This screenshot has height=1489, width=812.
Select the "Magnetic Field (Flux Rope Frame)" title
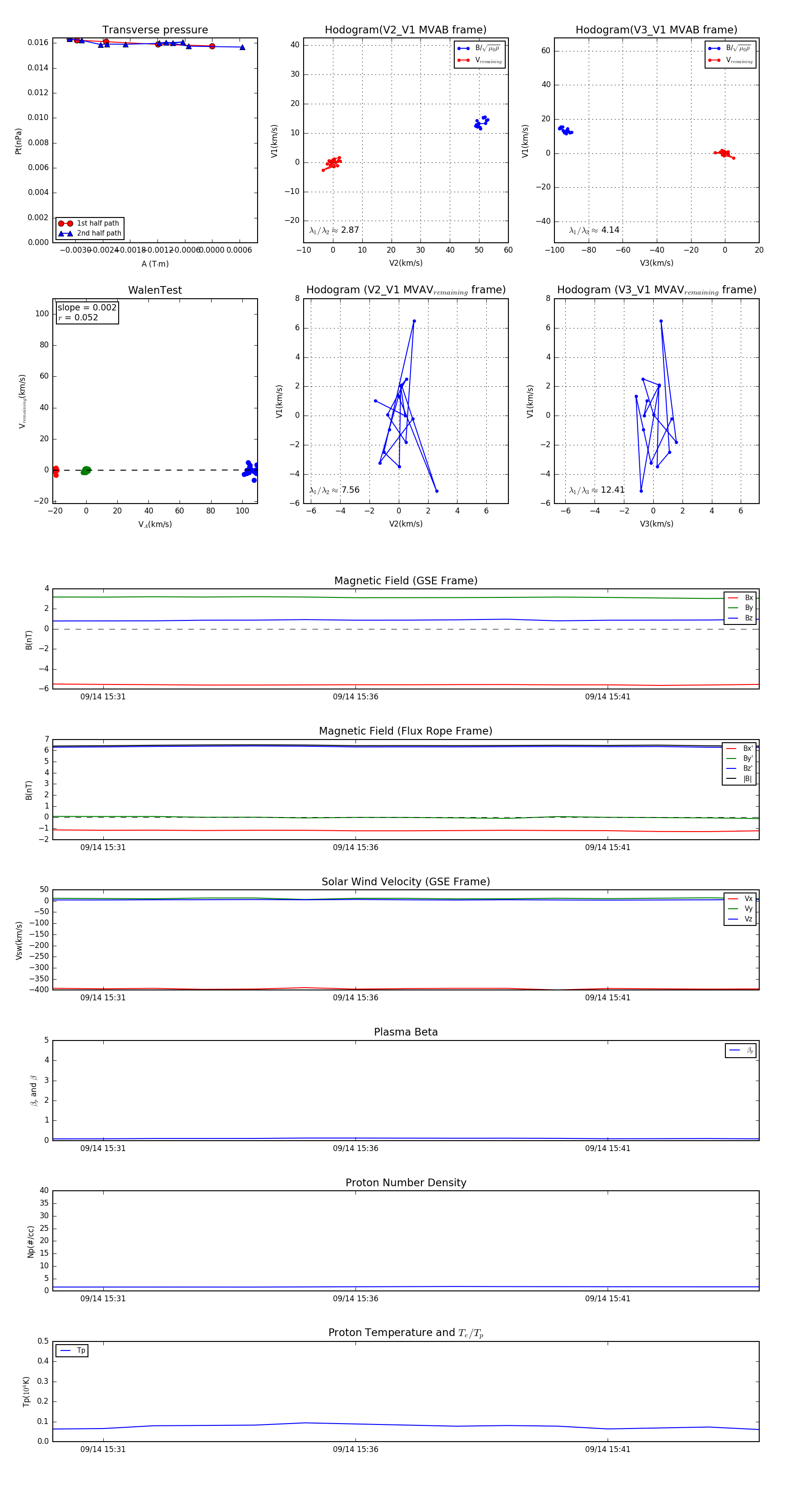coord(406,731)
